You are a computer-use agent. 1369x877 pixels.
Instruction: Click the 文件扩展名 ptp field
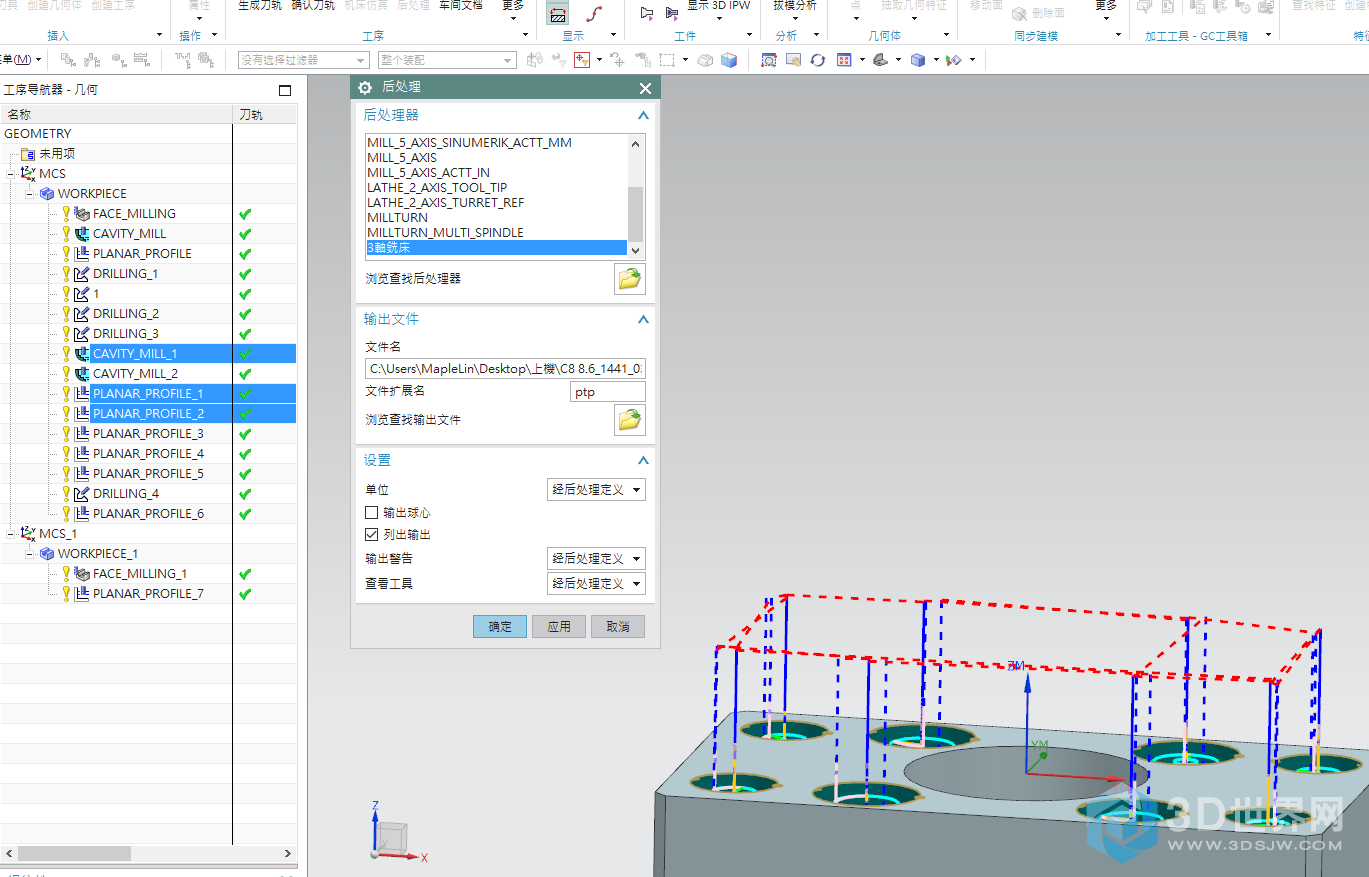tap(608, 392)
